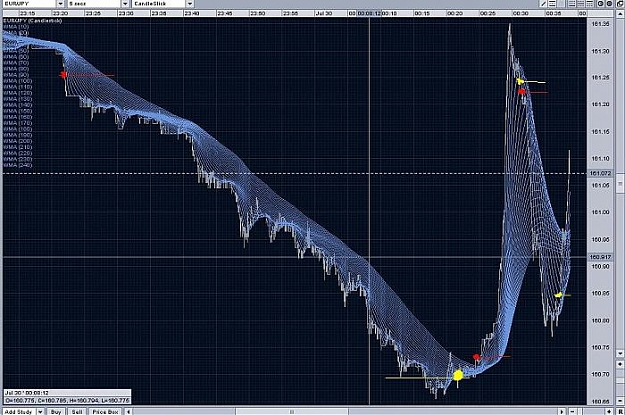Click the horizontal zoom in plus button
The height and width of the screenshot is (415, 625).
coord(609,411)
